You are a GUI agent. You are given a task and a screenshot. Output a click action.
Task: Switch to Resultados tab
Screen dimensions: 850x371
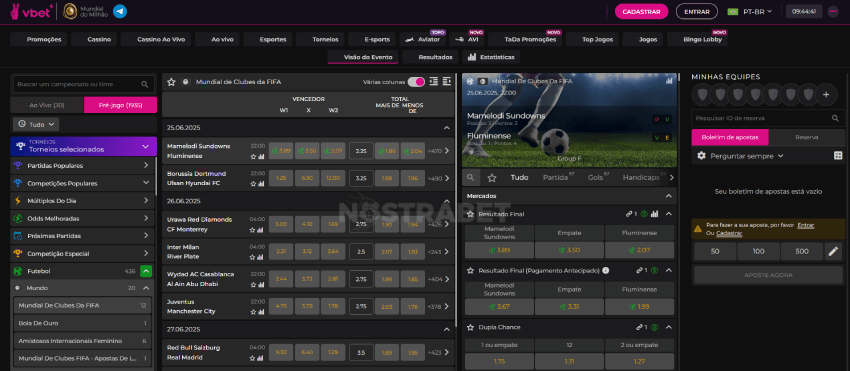[x=431, y=57]
